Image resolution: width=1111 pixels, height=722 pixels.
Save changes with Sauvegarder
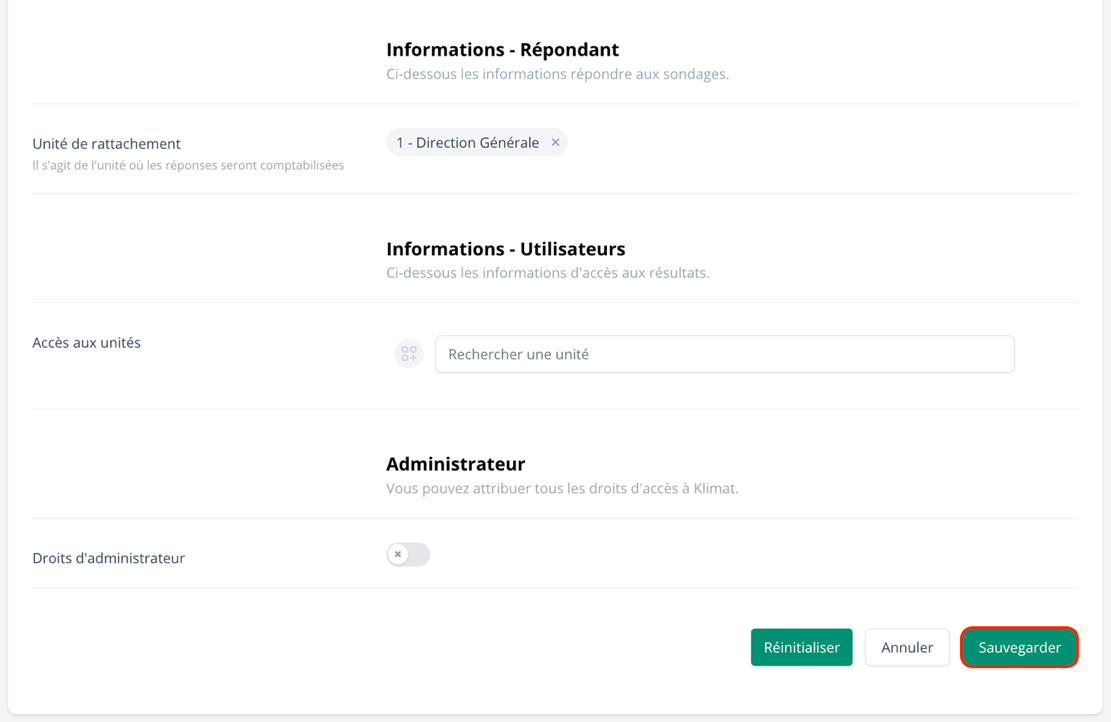(x=1019, y=647)
